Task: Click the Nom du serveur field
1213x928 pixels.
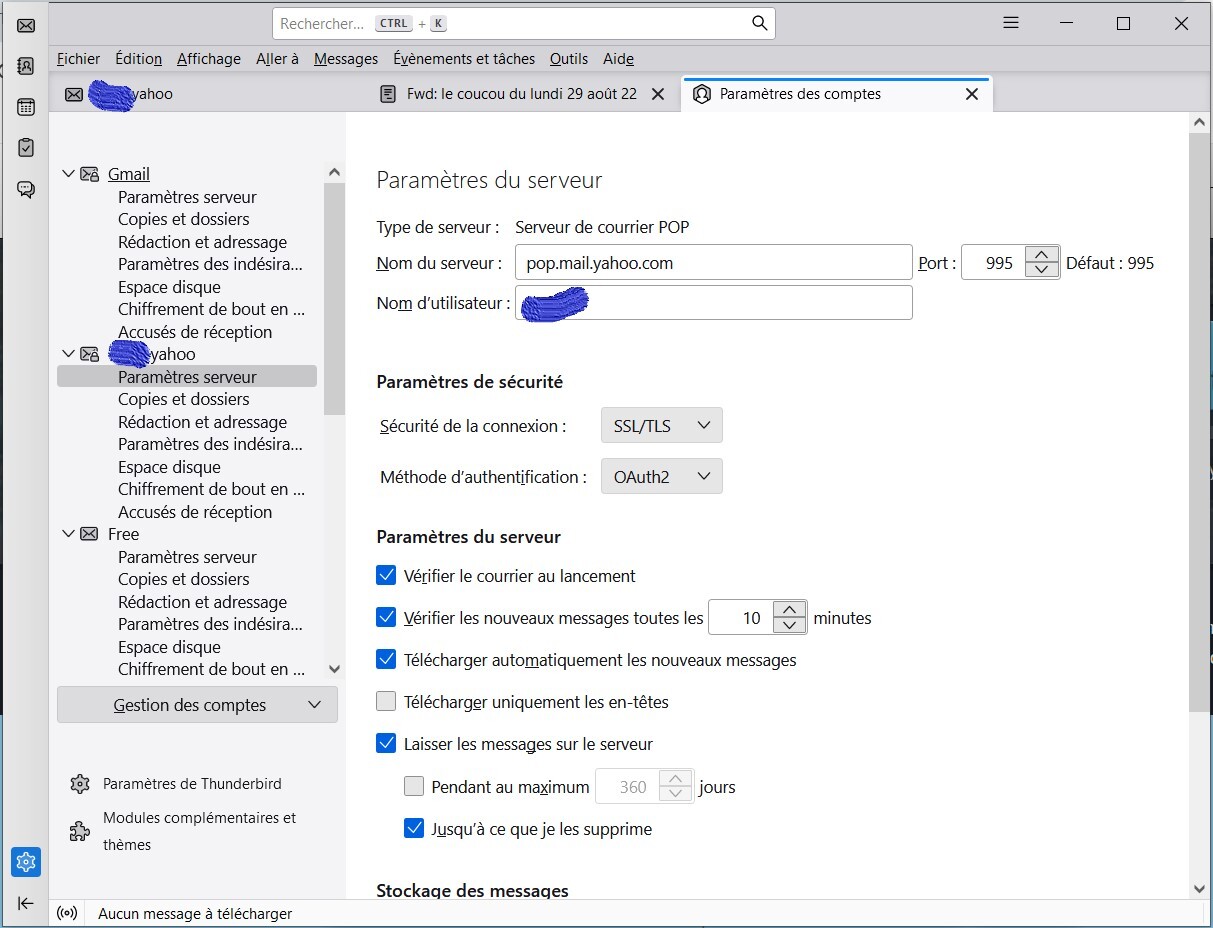Action: tap(714, 263)
